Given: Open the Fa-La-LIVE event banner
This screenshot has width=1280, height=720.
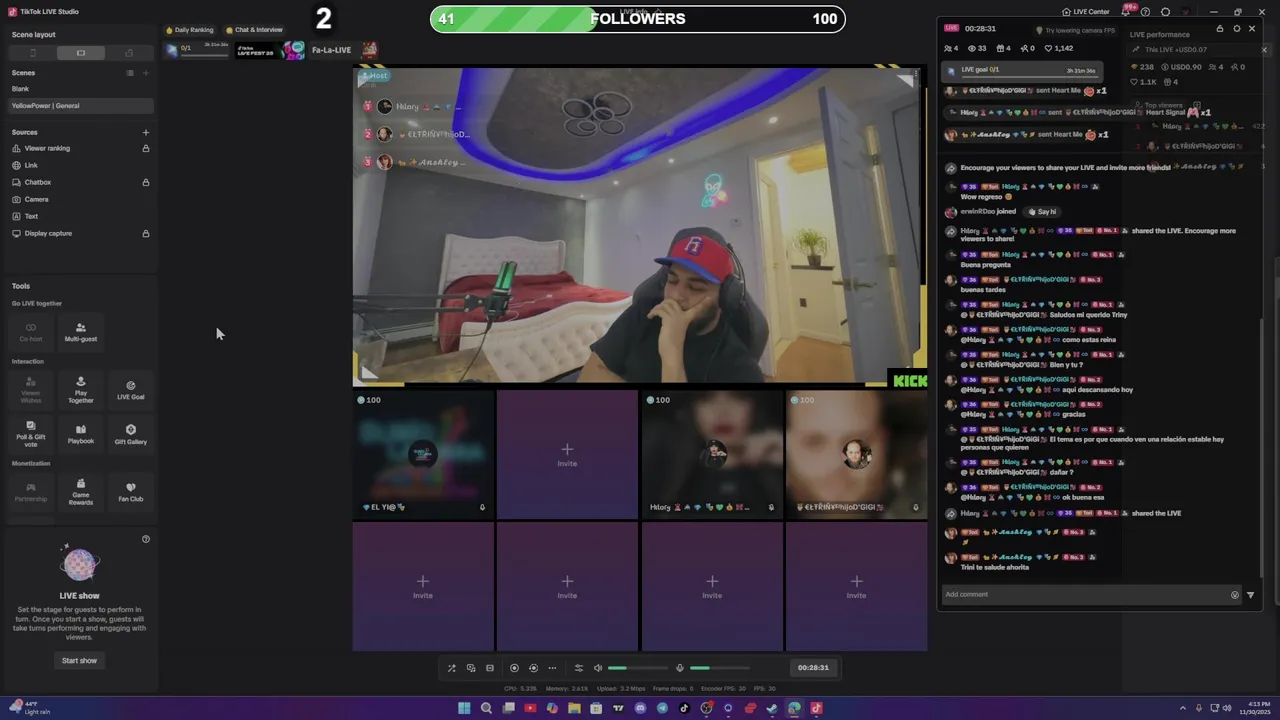Looking at the screenshot, I should 344,50.
